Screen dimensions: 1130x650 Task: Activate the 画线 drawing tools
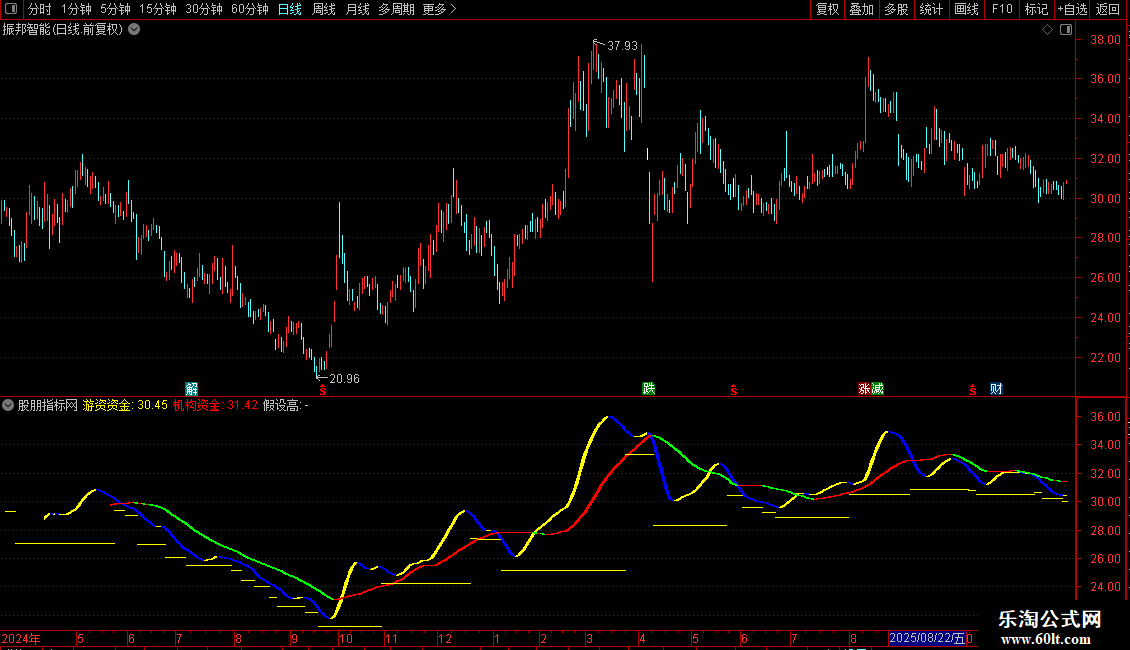(x=966, y=9)
